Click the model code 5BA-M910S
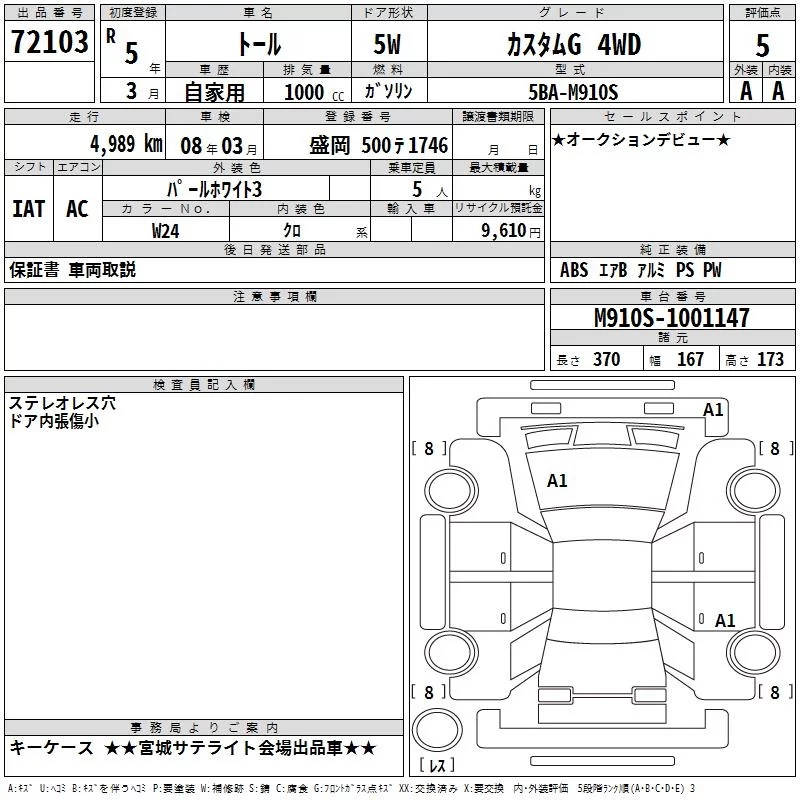The height and width of the screenshot is (800, 800). point(573,92)
